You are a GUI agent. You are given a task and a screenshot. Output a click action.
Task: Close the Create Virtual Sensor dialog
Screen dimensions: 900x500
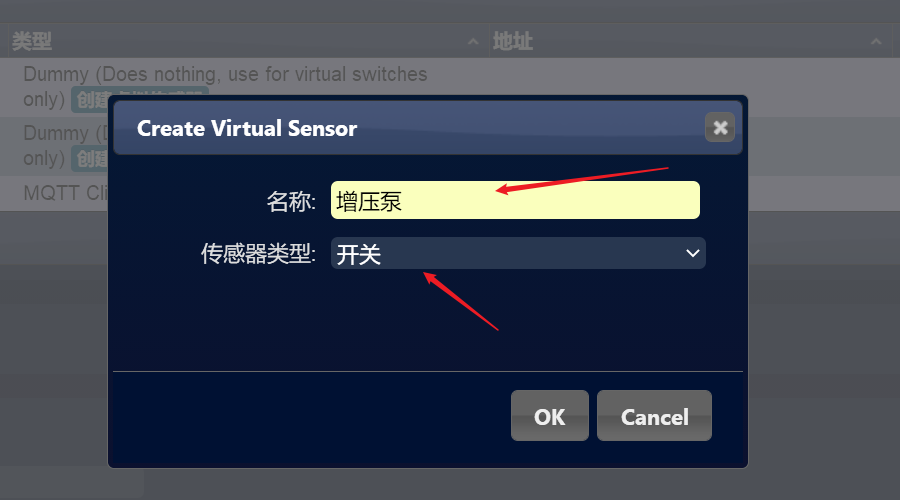720,127
